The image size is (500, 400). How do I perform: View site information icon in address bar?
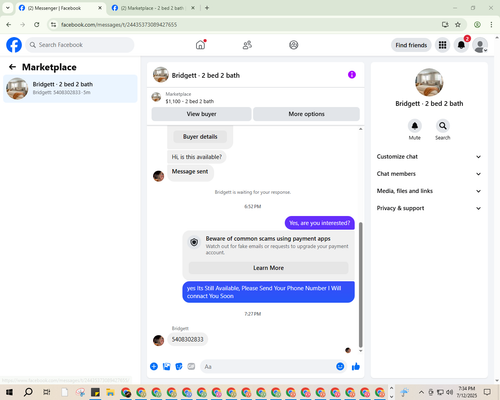(x=53, y=24)
